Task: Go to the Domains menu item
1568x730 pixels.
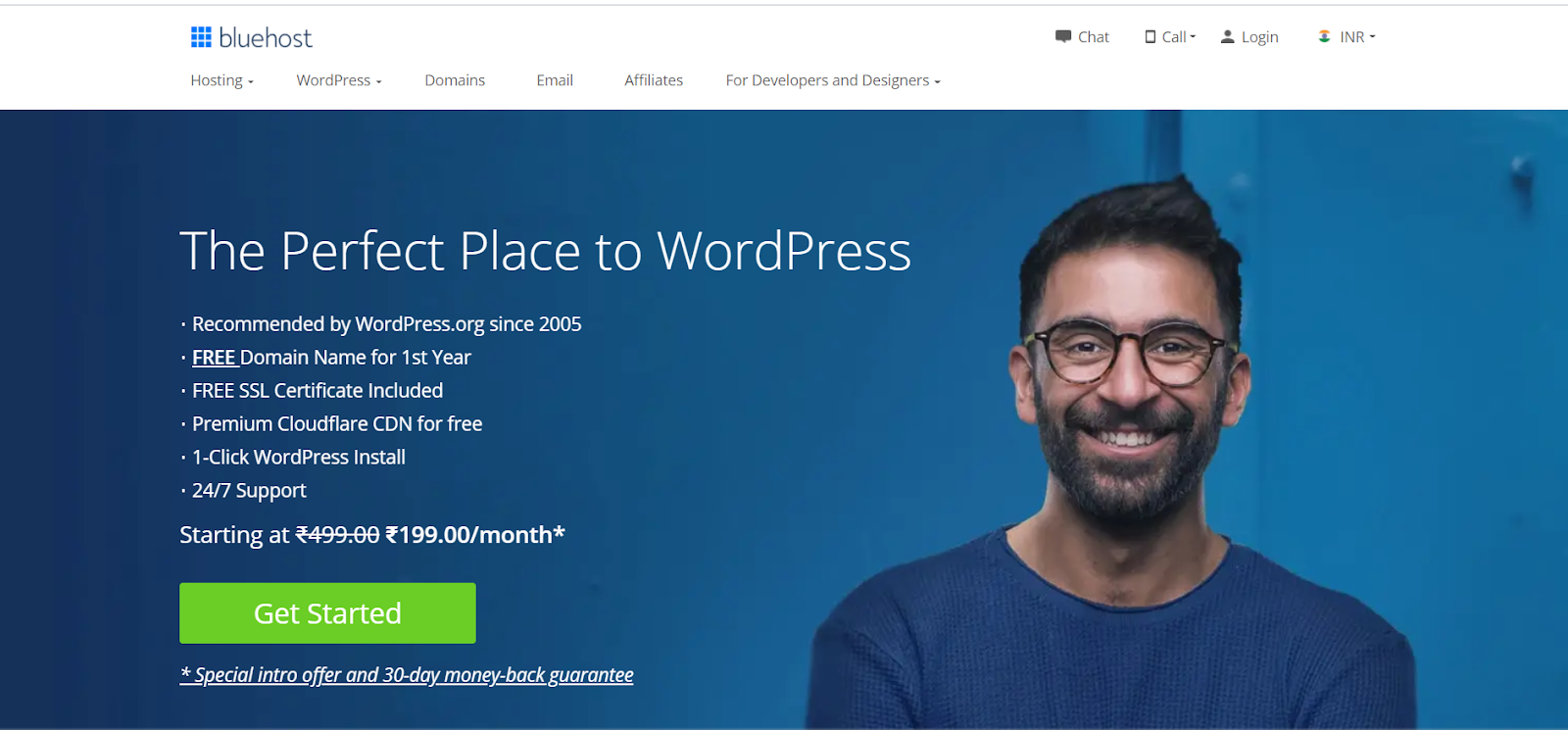Action: [455, 80]
